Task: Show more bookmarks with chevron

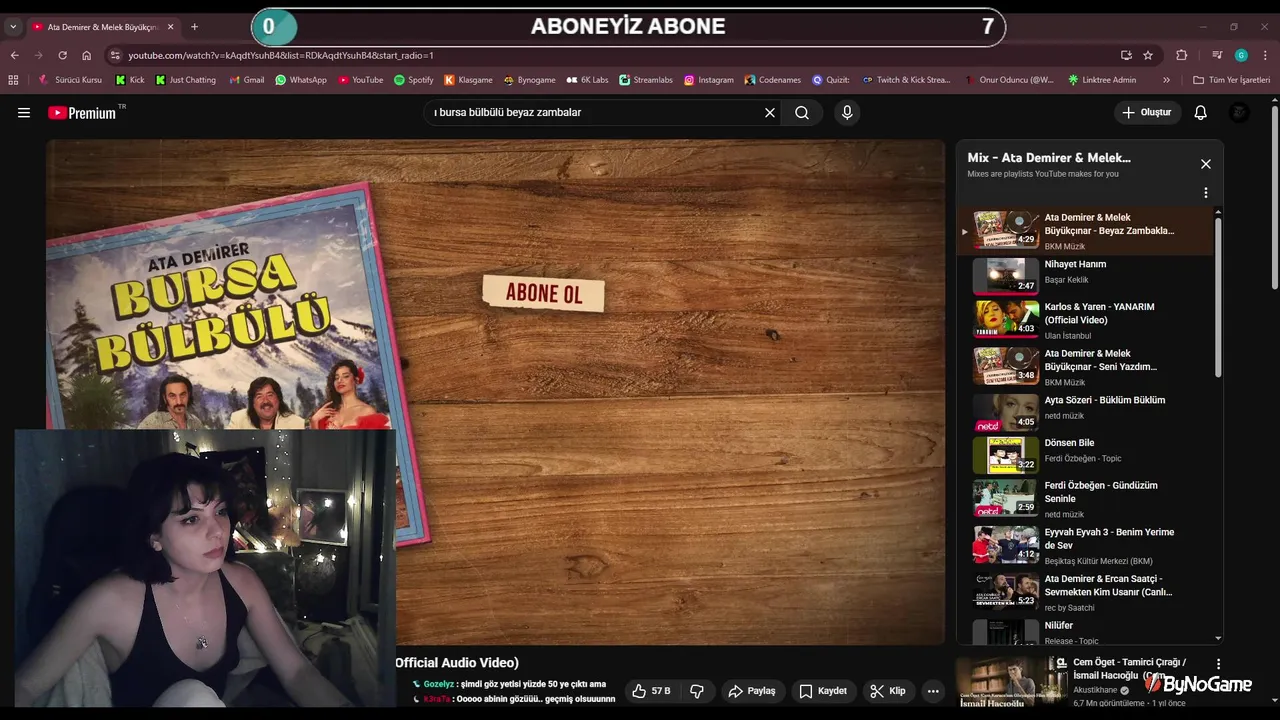Action: [x=1166, y=80]
